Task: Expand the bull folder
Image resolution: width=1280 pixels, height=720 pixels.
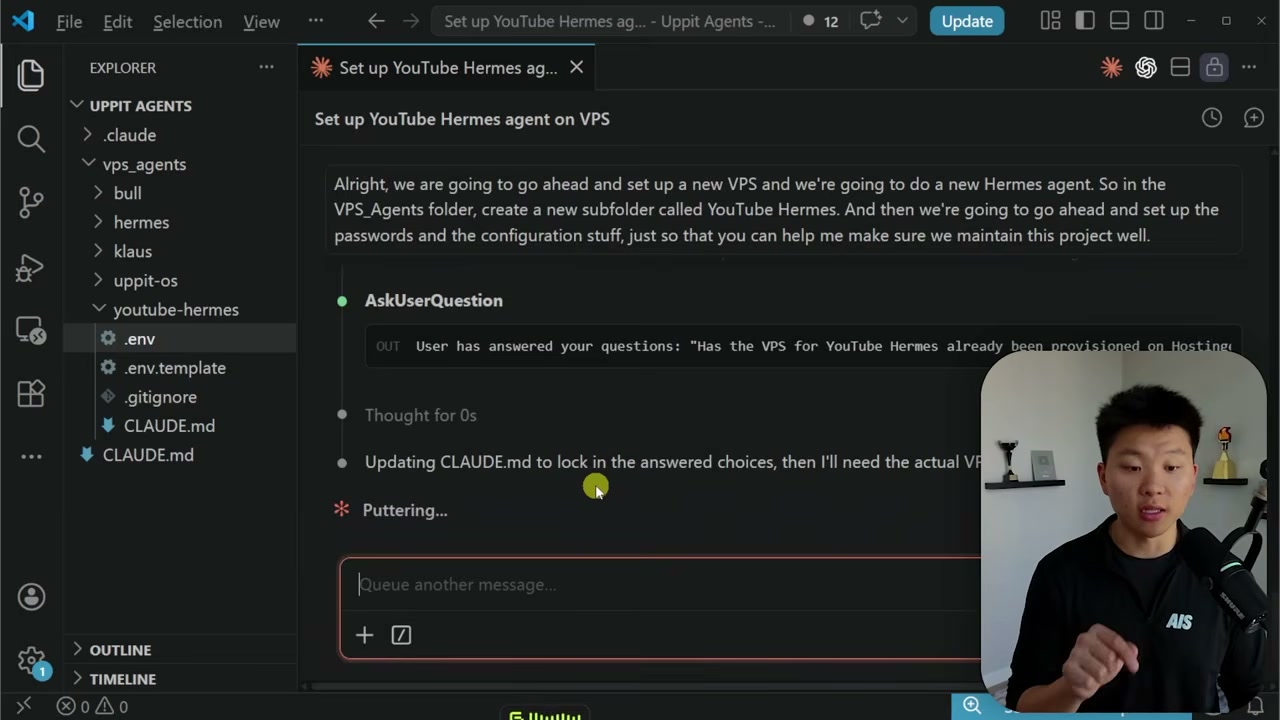Action: pos(180,193)
